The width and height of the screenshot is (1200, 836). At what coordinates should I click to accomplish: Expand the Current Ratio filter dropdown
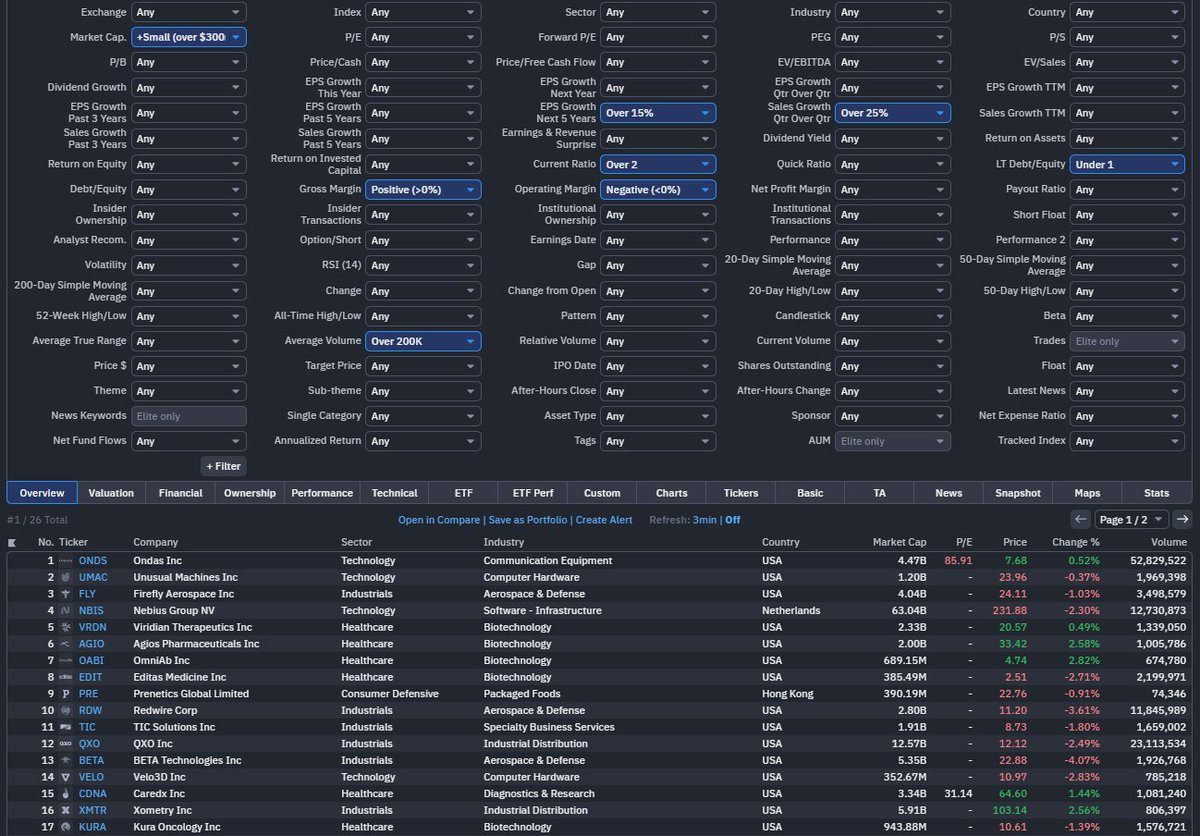pos(658,164)
